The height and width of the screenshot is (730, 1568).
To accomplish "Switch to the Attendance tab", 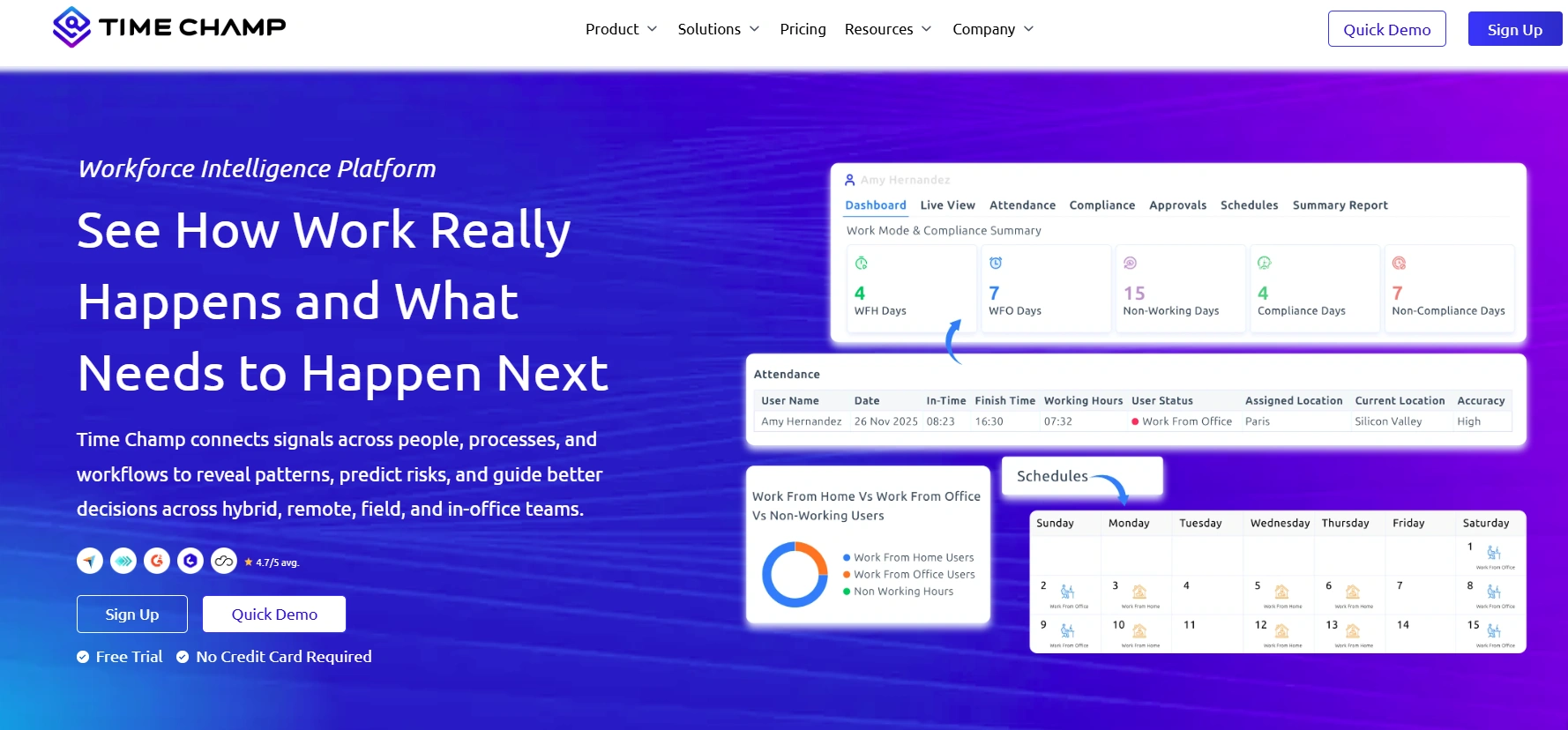I will 1022,205.
